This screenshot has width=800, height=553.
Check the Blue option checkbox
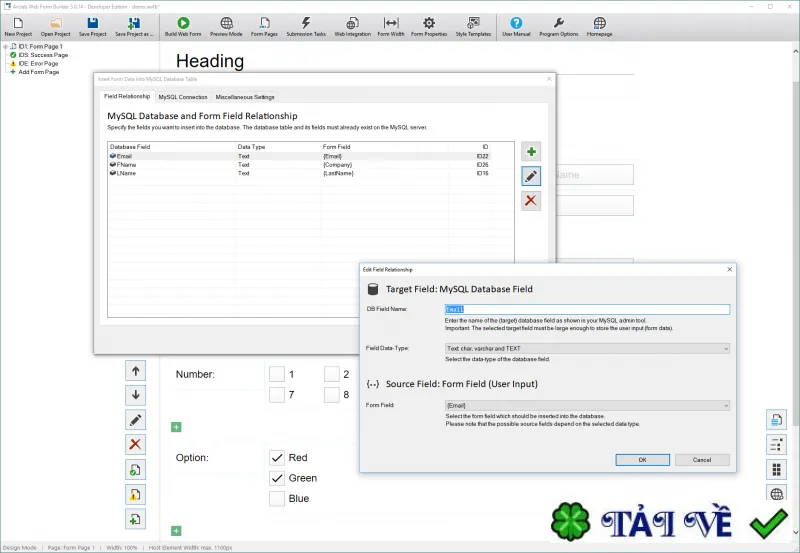coord(277,498)
